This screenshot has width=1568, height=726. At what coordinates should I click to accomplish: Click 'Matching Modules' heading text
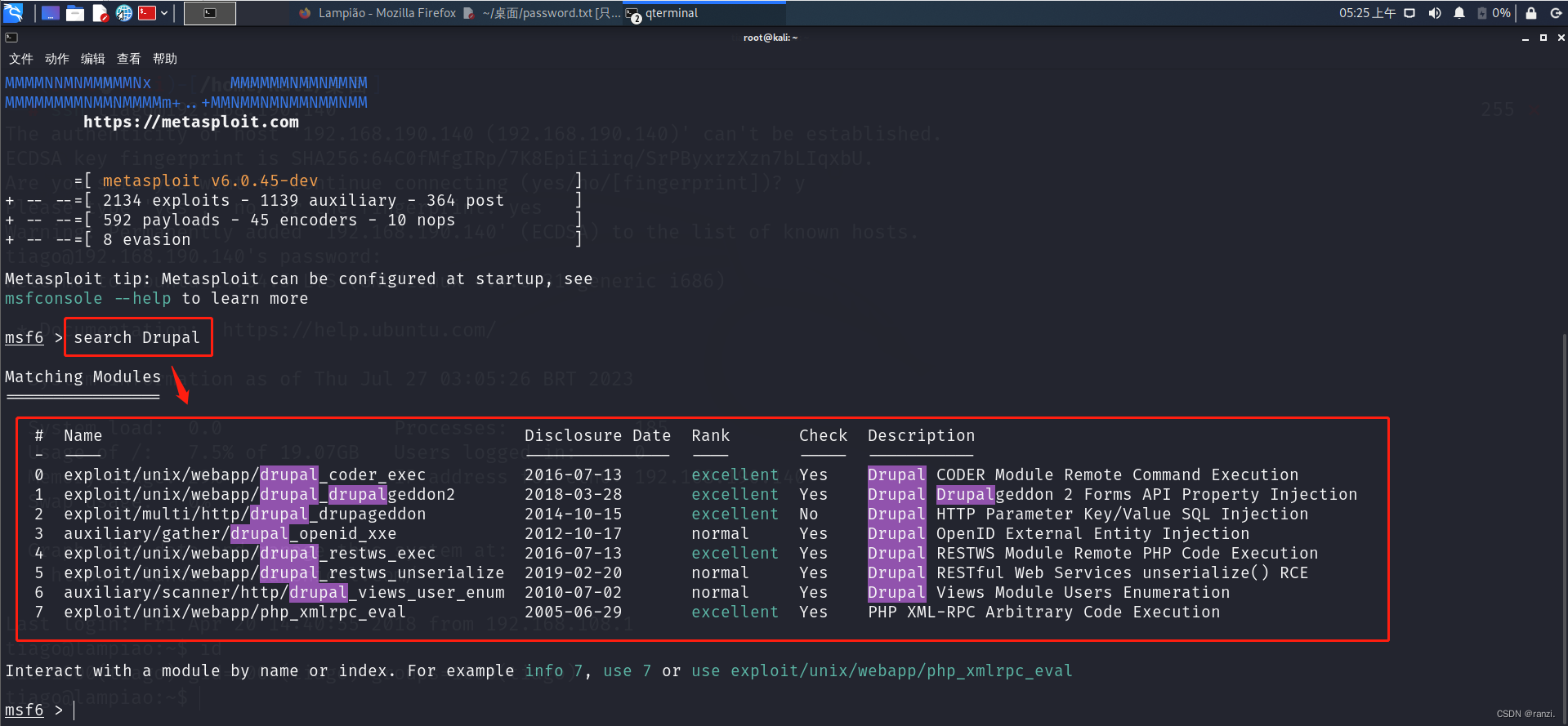click(83, 376)
